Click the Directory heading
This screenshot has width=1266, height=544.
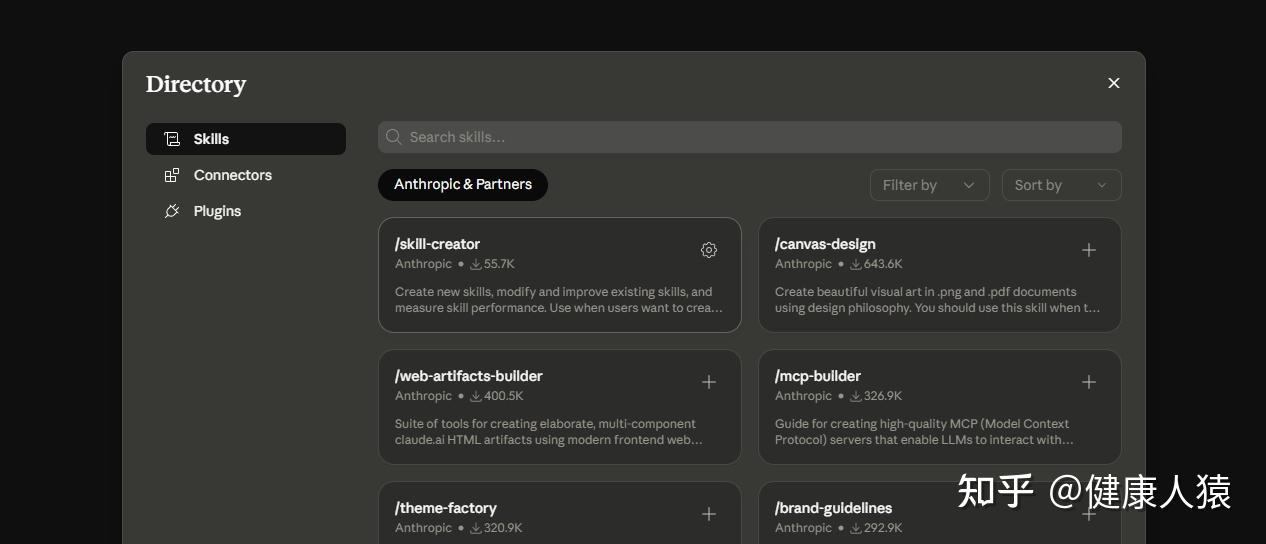click(x=196, y=85)
